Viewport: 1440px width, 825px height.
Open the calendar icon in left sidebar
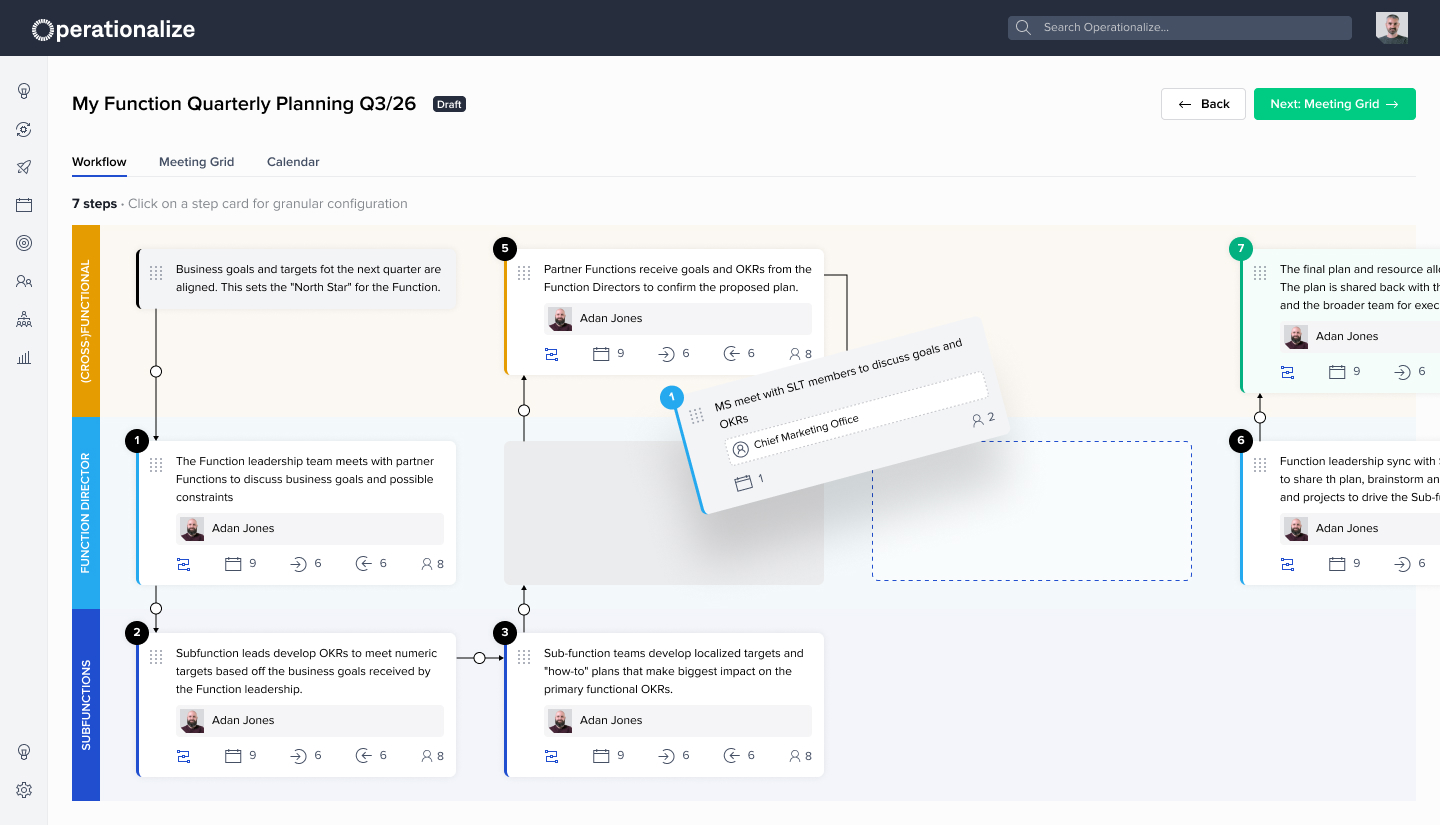click(24, 205)
